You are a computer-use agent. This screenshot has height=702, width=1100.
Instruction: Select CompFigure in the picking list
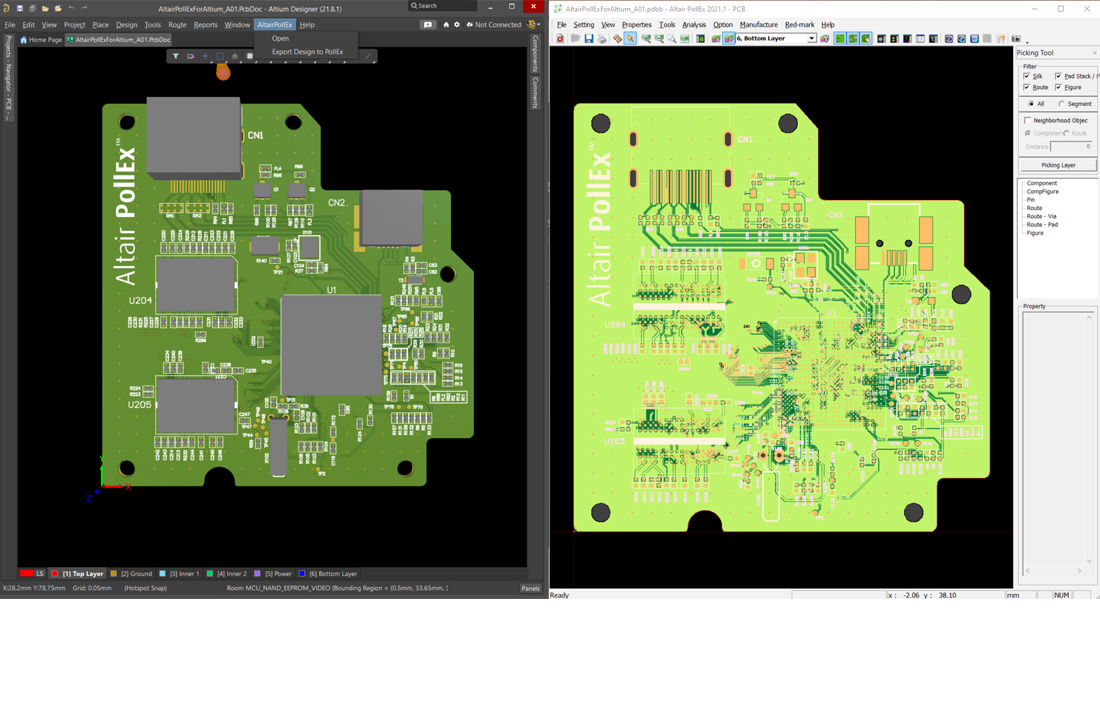coord(1042,191)
